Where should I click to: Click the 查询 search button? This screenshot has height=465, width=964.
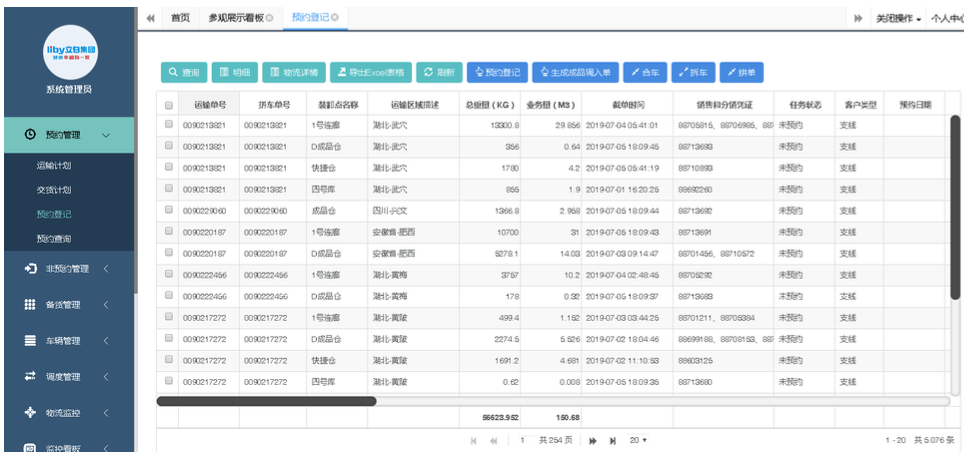(x=184, y=73)
